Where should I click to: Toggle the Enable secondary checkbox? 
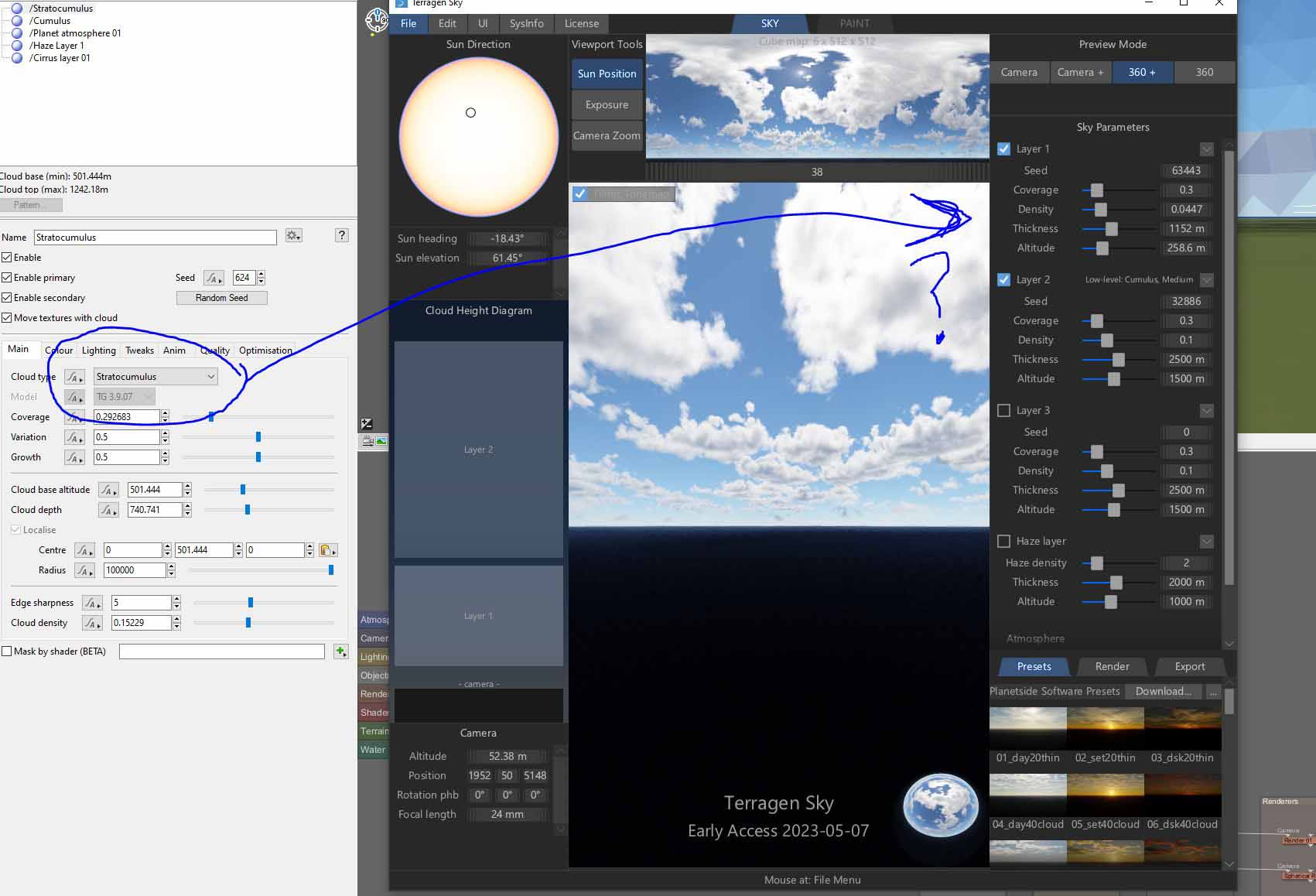click(7, 298)
